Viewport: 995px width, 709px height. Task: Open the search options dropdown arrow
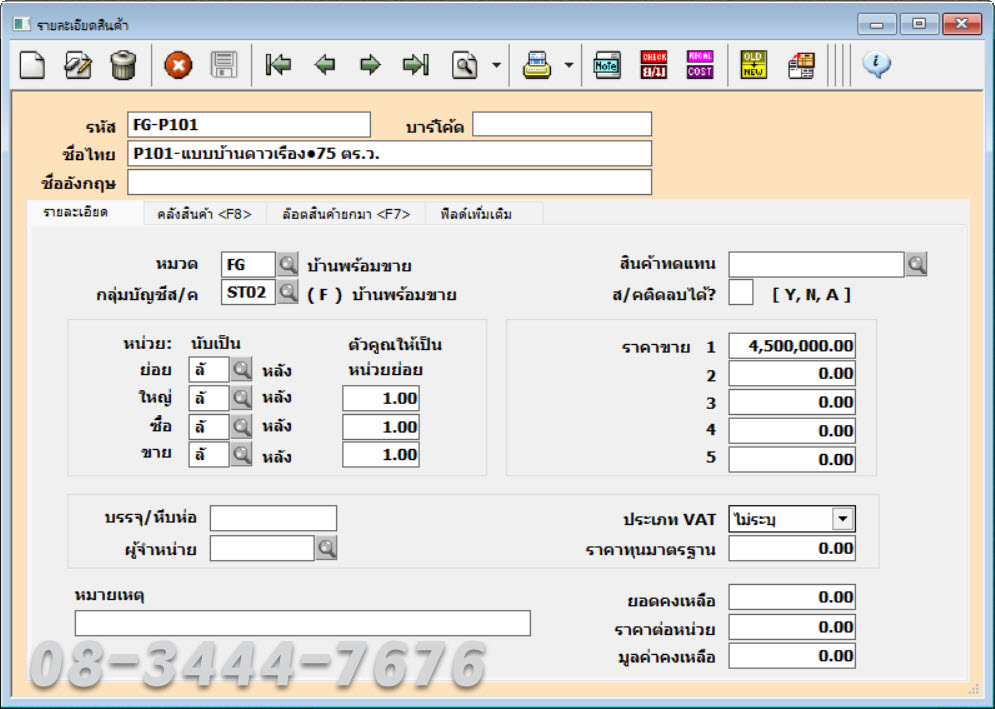click(x=496, y=65)
